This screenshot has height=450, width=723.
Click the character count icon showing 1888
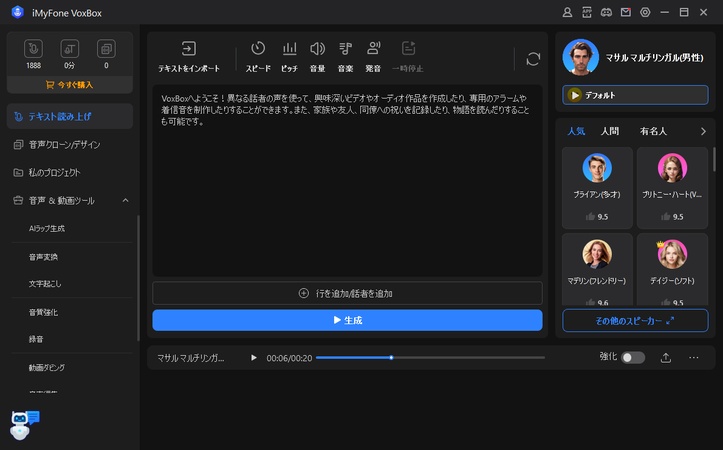click(x=33, y=49)
